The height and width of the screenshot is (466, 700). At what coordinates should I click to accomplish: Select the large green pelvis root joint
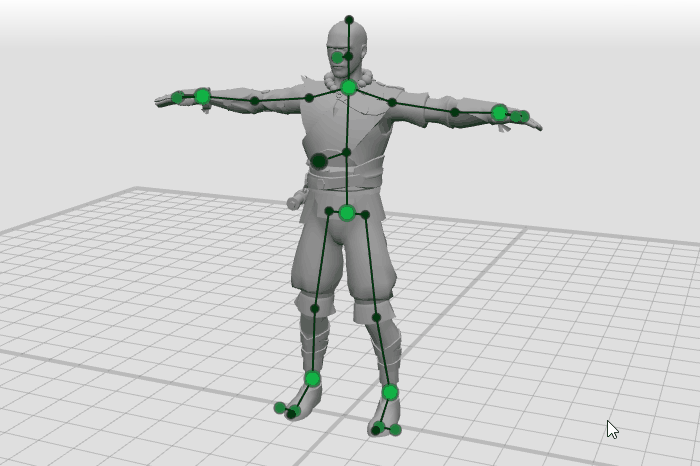click(x=347, y=213)
